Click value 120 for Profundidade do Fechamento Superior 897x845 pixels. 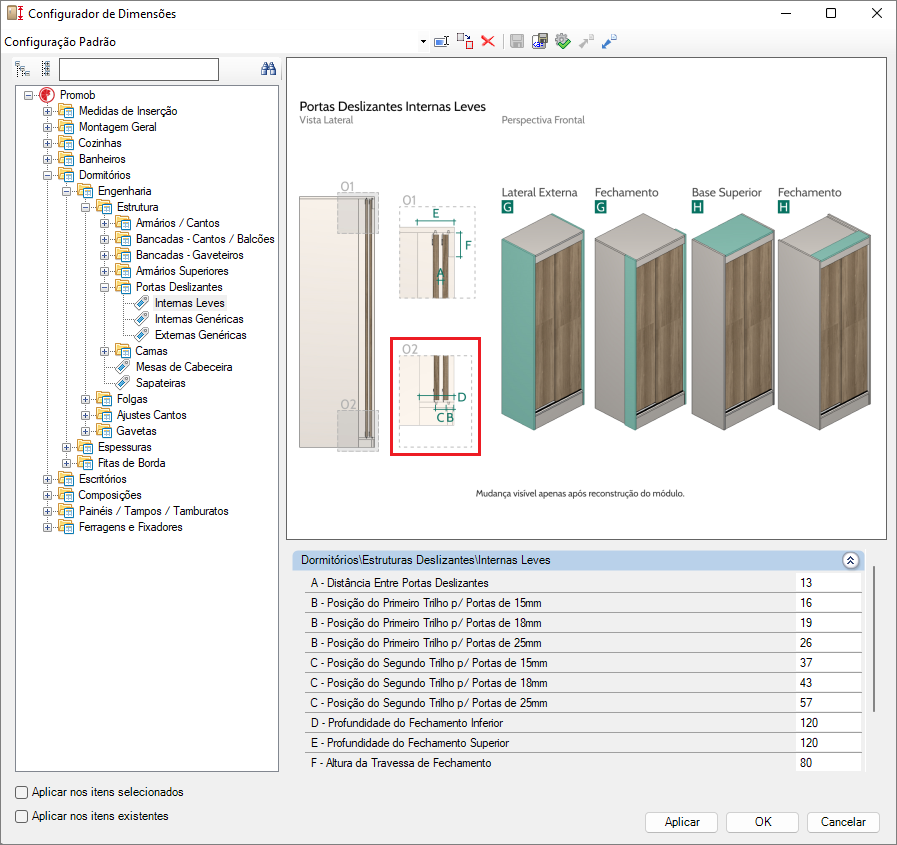click(828, 743)
